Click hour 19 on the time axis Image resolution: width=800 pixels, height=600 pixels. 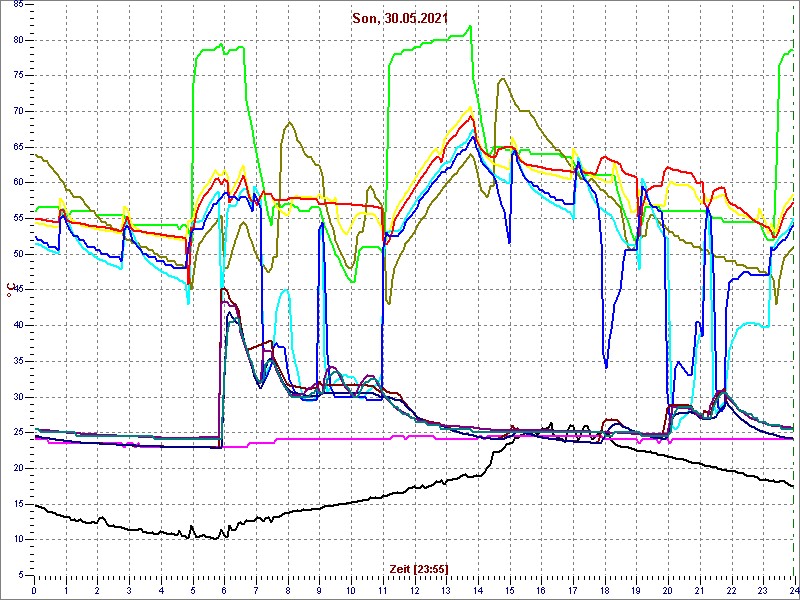636,589
